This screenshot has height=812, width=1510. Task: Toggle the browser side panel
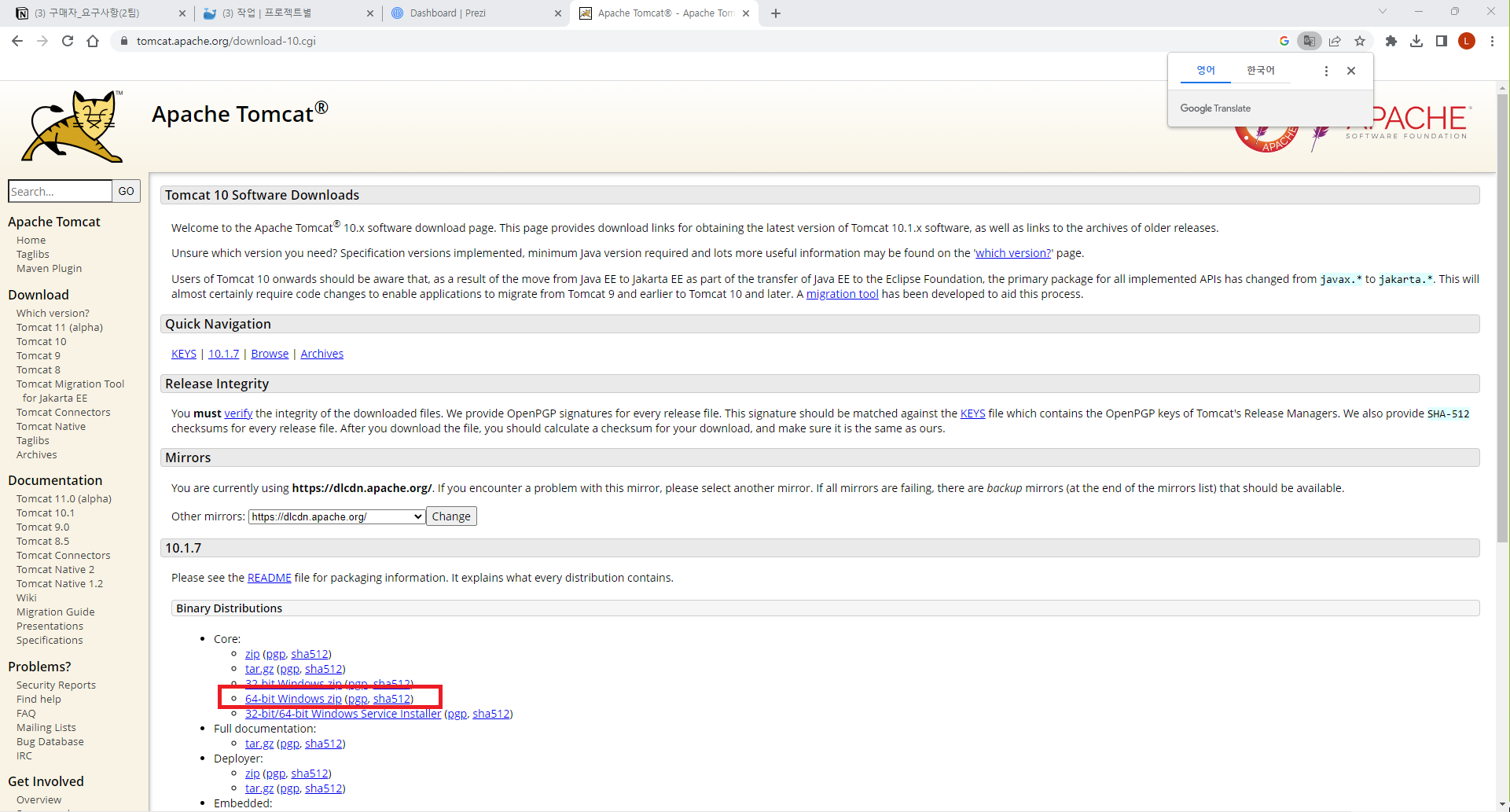coord(1442,41)
